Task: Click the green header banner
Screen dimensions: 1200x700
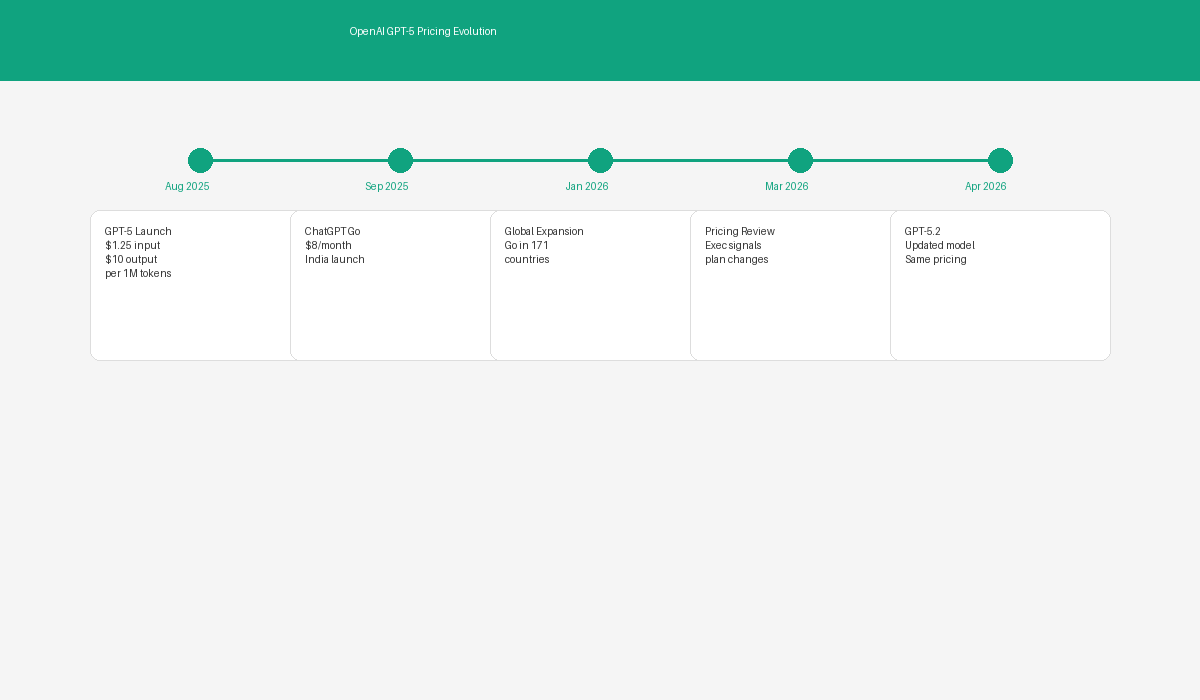Action: pos(600,40)
